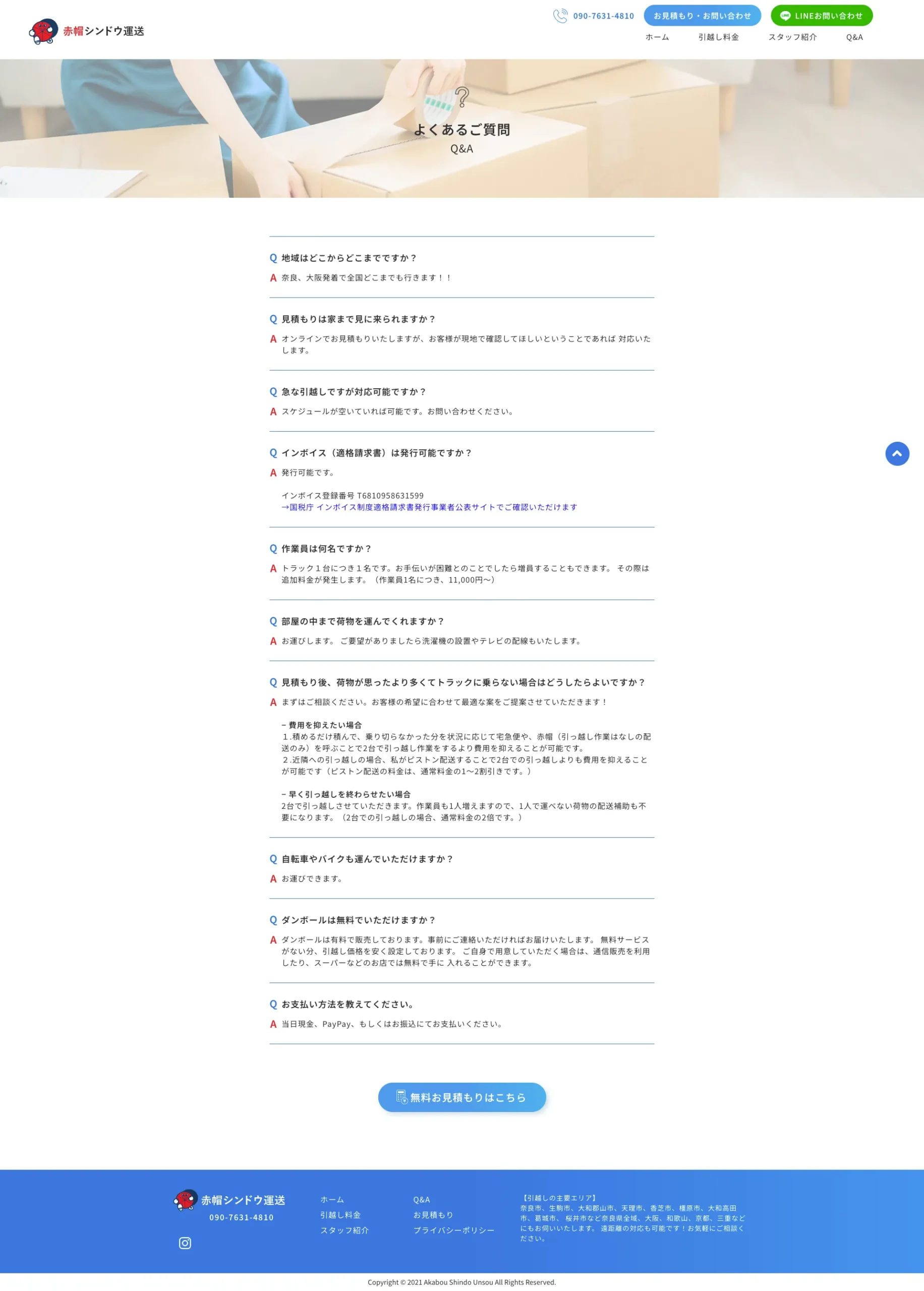The image size is (924, 1291).
Task: Select Q&A in the header navigation
Action: tap(854, 37)
